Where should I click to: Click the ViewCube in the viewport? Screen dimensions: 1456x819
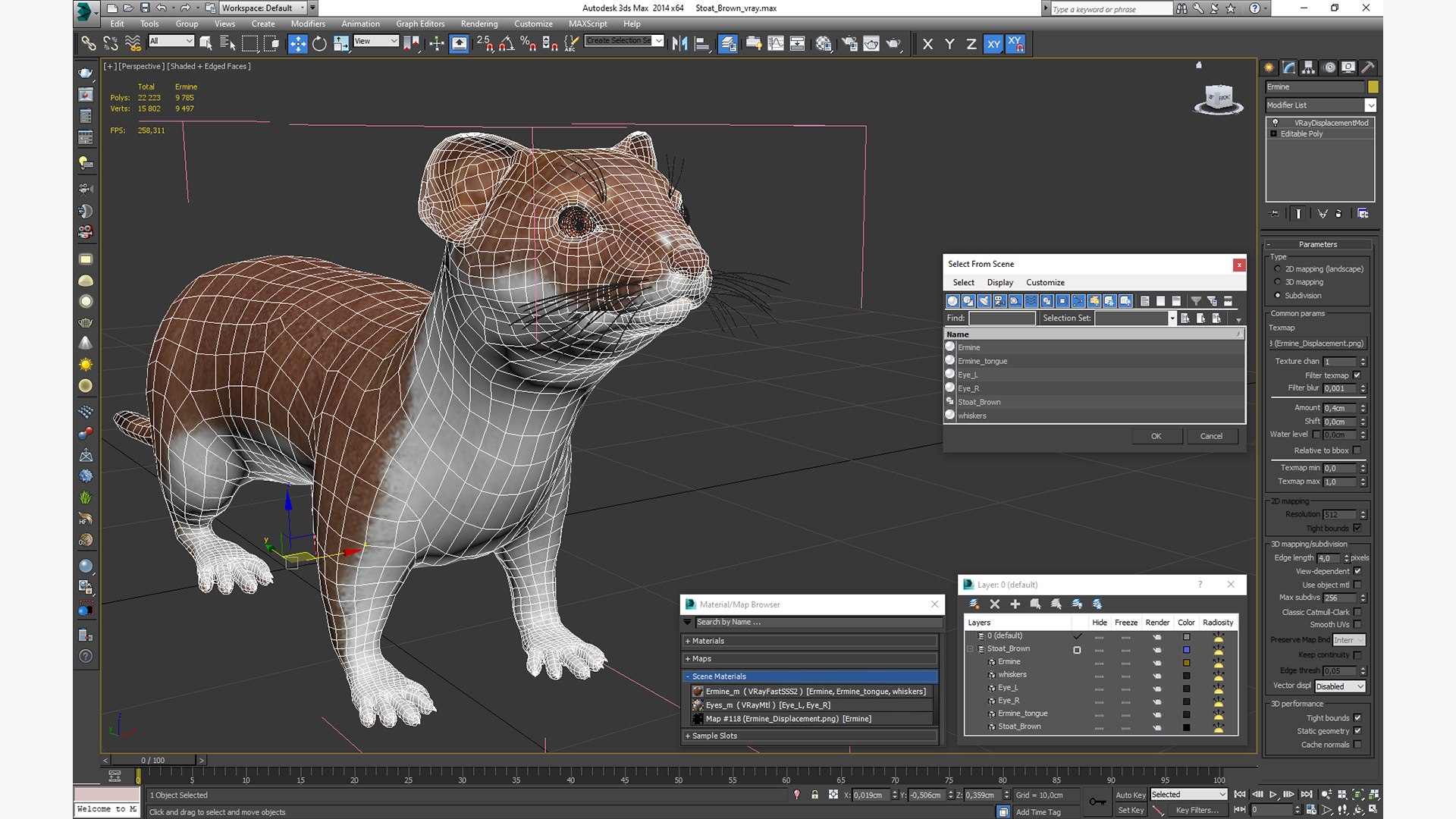(1219, 99)
